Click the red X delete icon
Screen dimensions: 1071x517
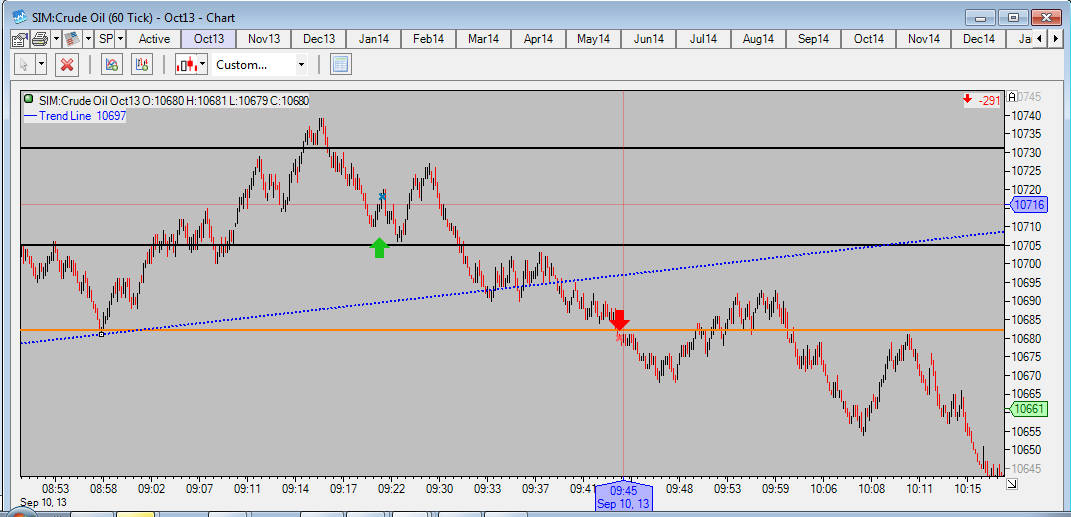point(67,66)
